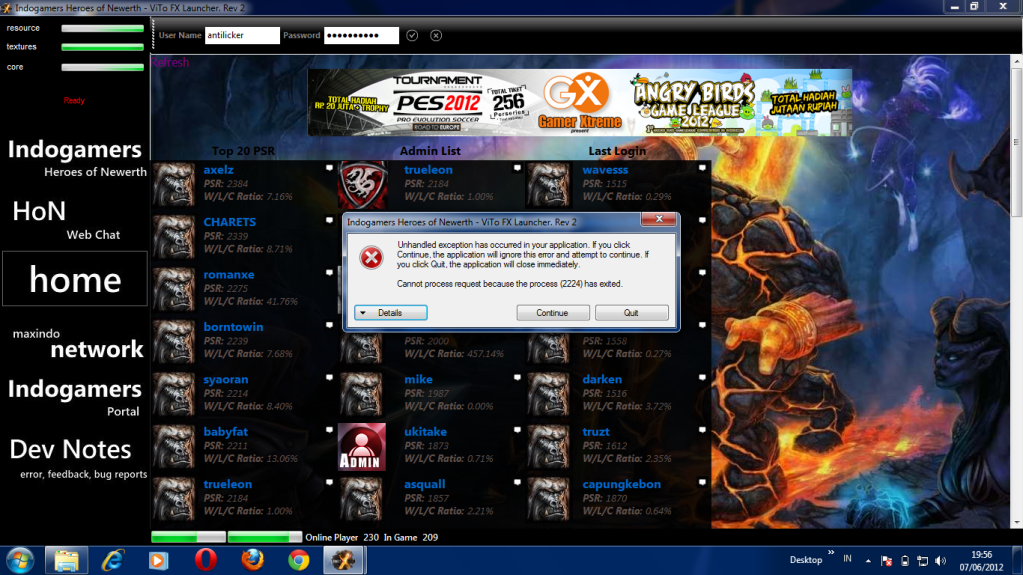Click player name wavesss in Last Login
Screen dimensions: 1023x575
[605, 170]
